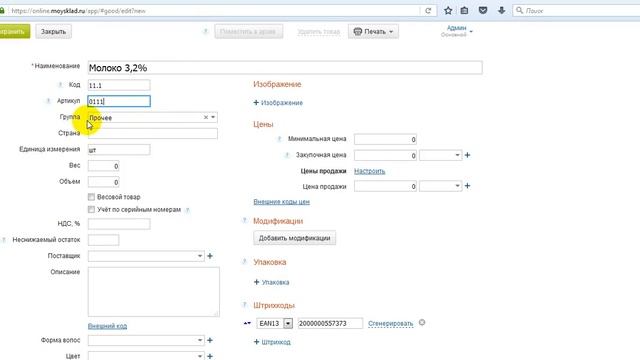Click the Артикул input field
This screenshot has height=360, width=640.
click(x=119, y=101)
